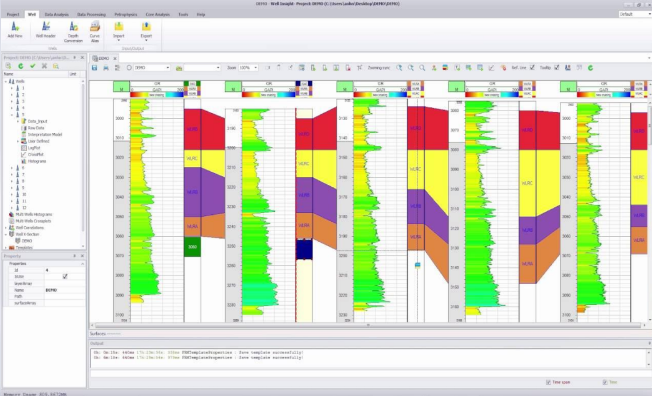Switch to the Data Analysis ribbon tab
This screenshot has width=652, height=396.
click(x=57, y=14)
